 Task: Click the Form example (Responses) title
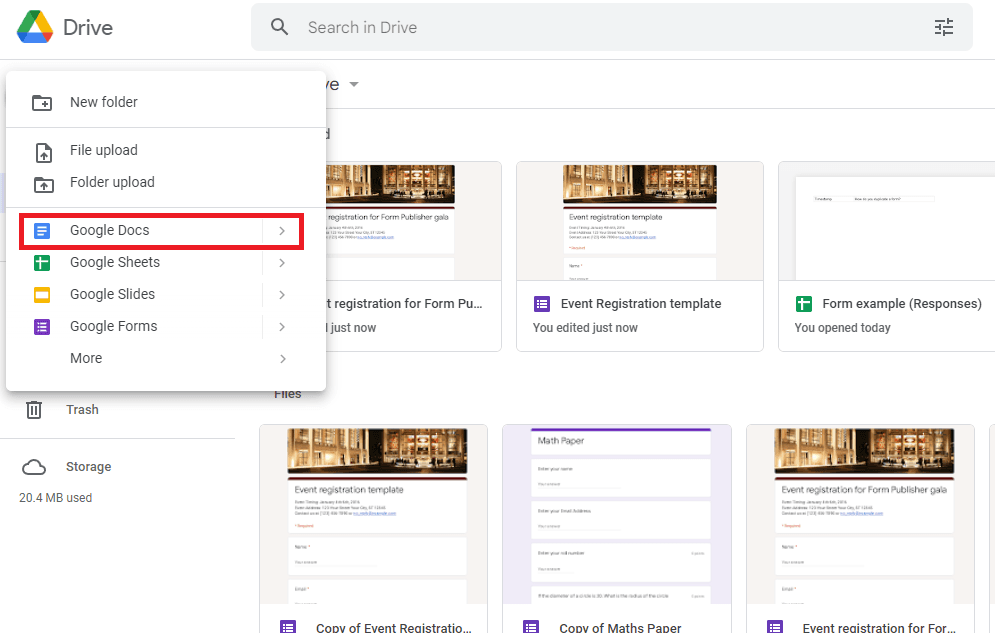[902, 304]
